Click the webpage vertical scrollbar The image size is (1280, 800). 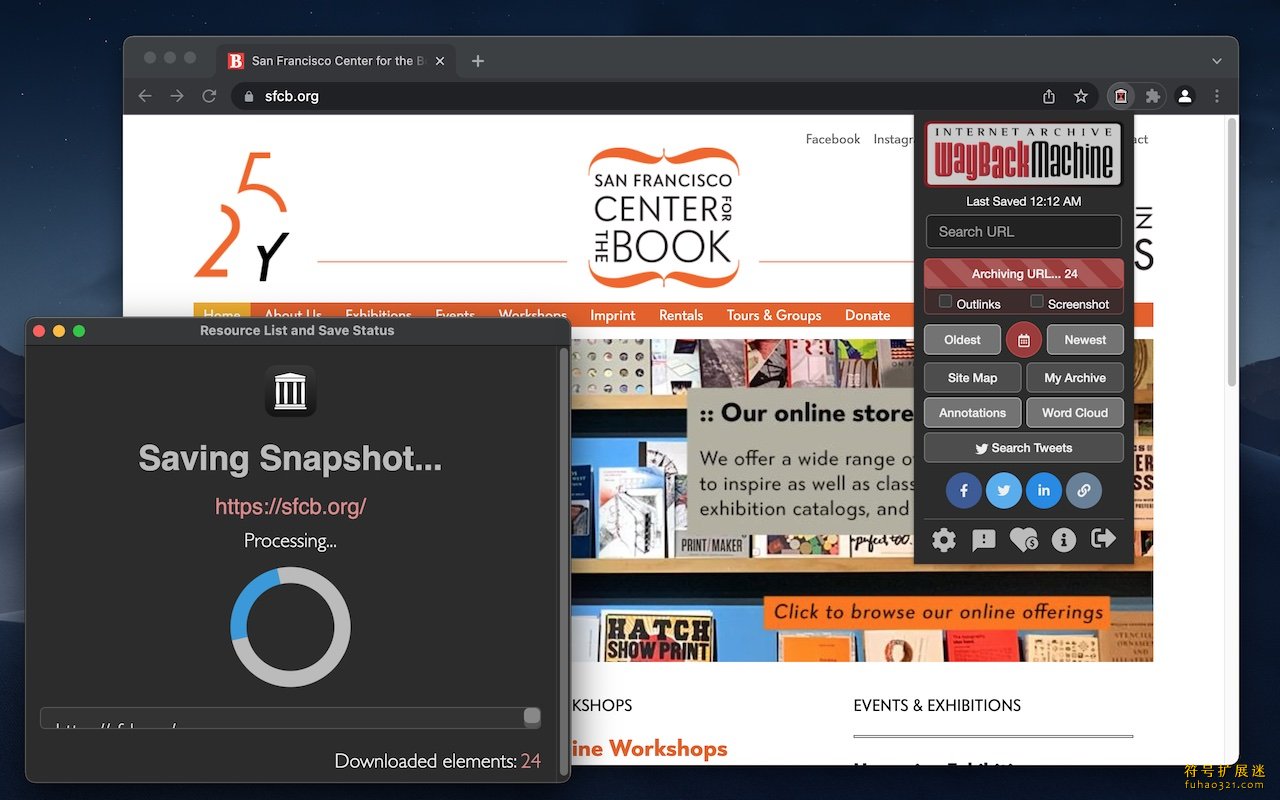tap(1231, 250)
